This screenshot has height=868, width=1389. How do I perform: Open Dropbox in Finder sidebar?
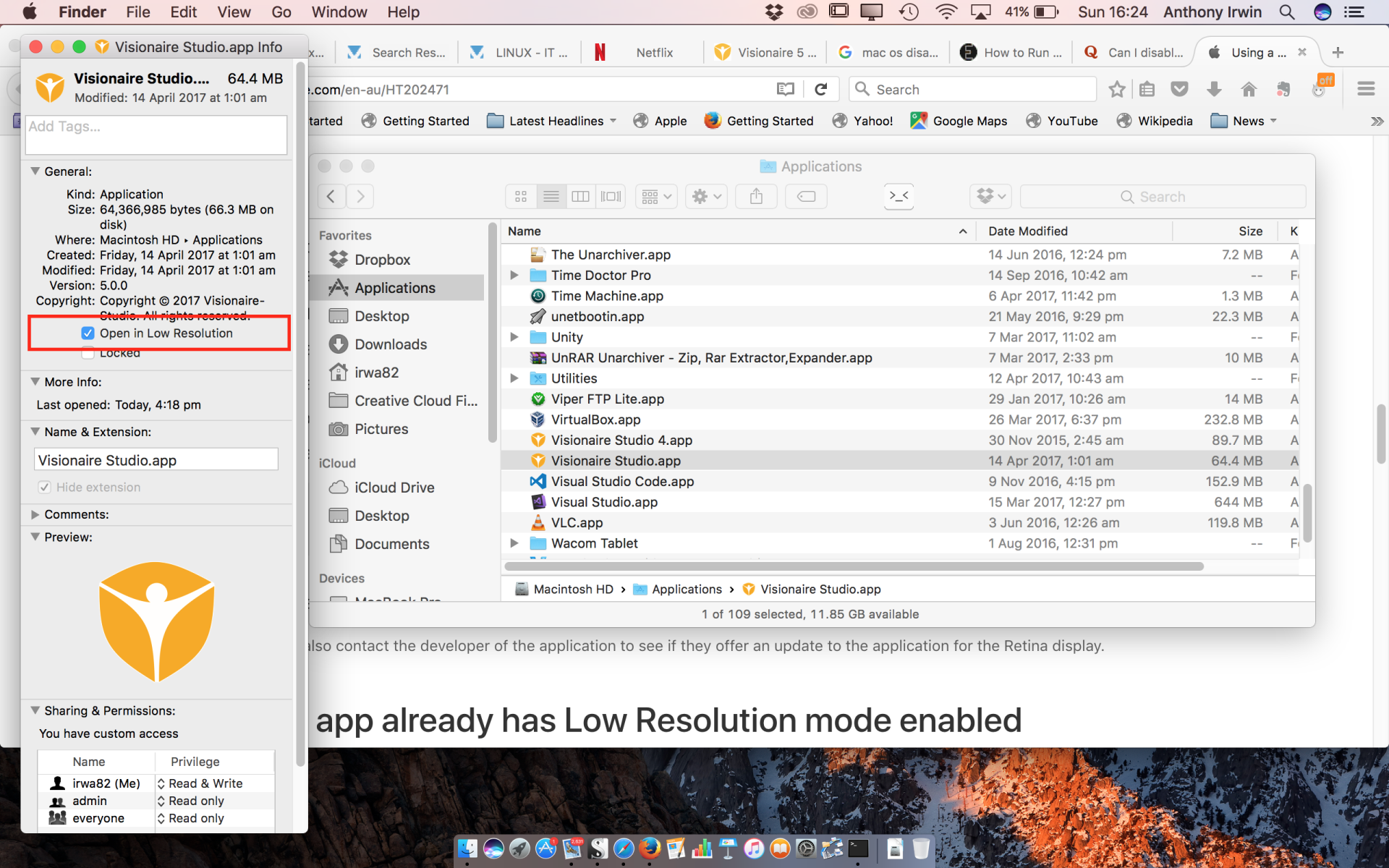382,260
